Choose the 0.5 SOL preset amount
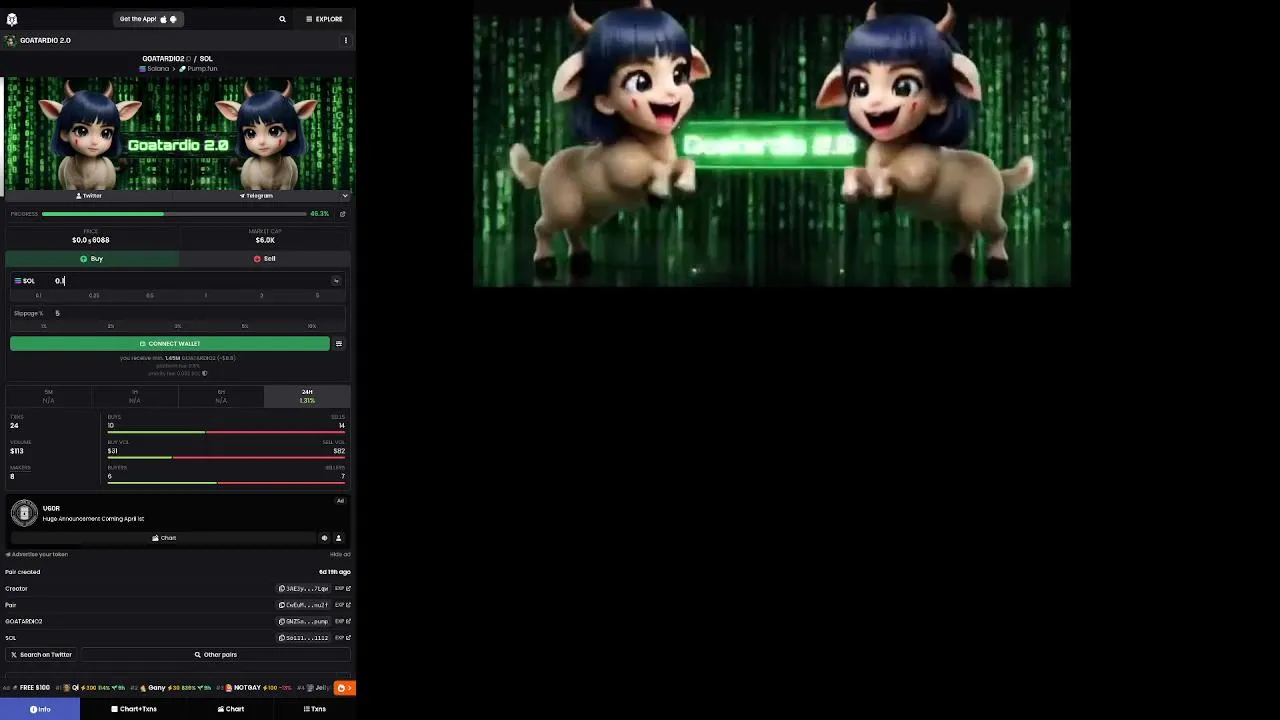This screenshot has width=1280, height=720. (150, 296)
